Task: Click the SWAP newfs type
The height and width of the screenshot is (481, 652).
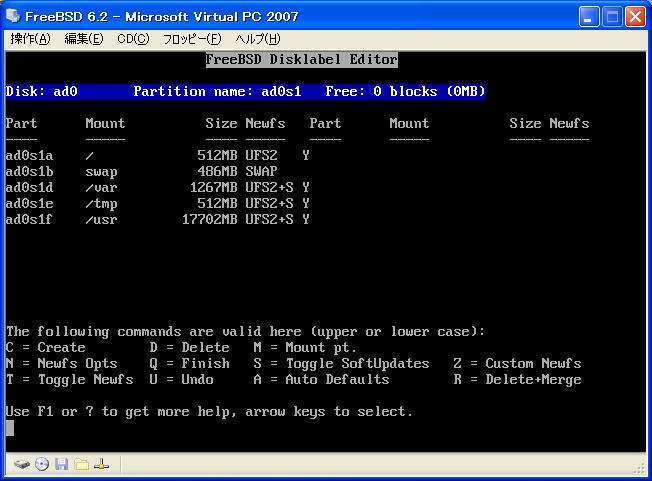Action: click(x=261, y=171)
